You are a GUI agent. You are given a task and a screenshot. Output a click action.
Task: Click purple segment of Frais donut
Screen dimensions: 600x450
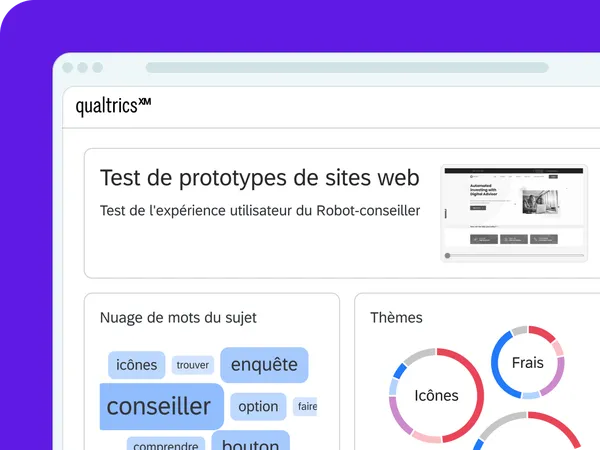[x=555, y=379]
